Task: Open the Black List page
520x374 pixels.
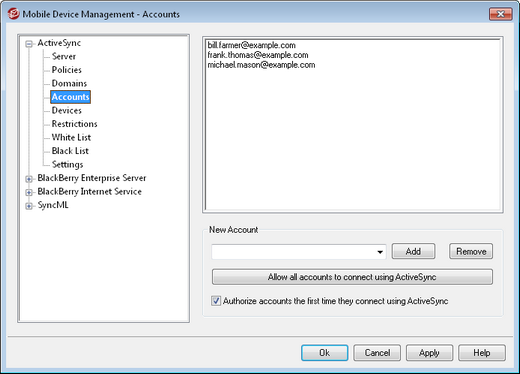Action: 70,151
